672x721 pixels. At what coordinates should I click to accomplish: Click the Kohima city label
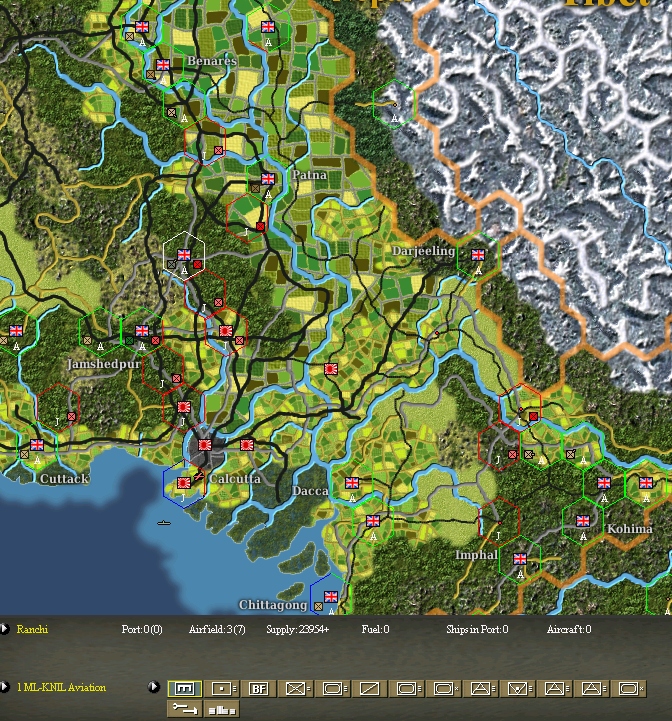click(x=630, y=529)
